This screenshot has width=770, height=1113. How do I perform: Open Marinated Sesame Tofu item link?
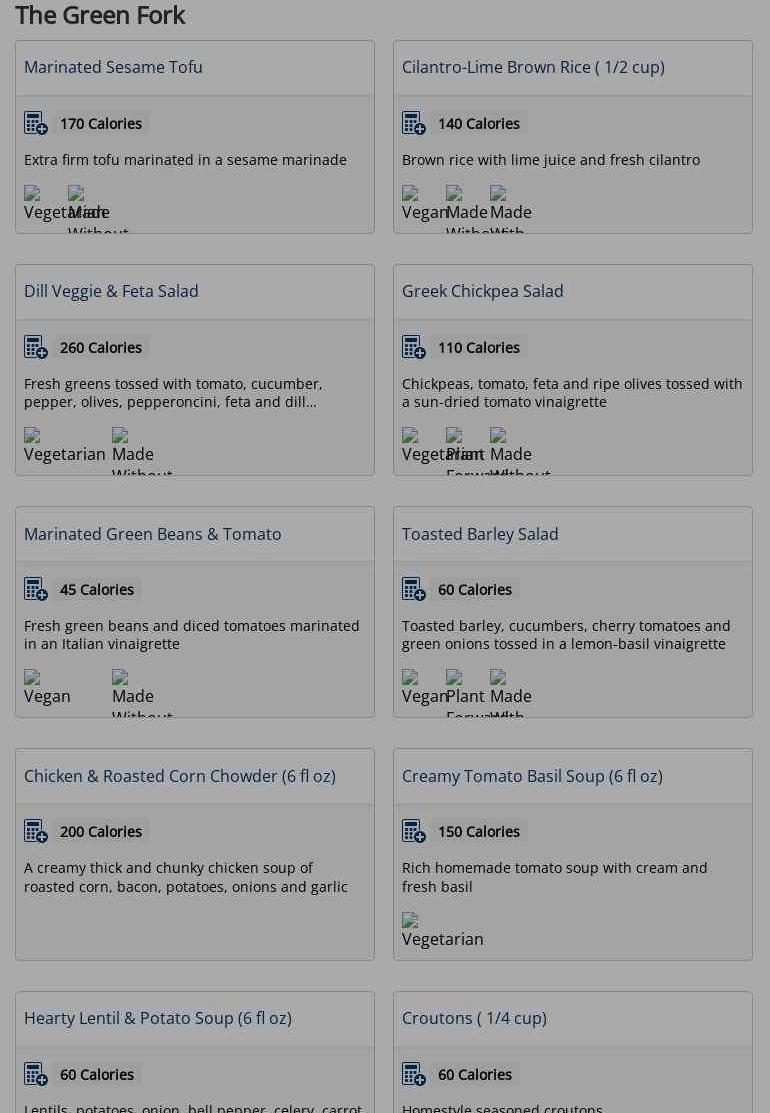click(113, 67)
